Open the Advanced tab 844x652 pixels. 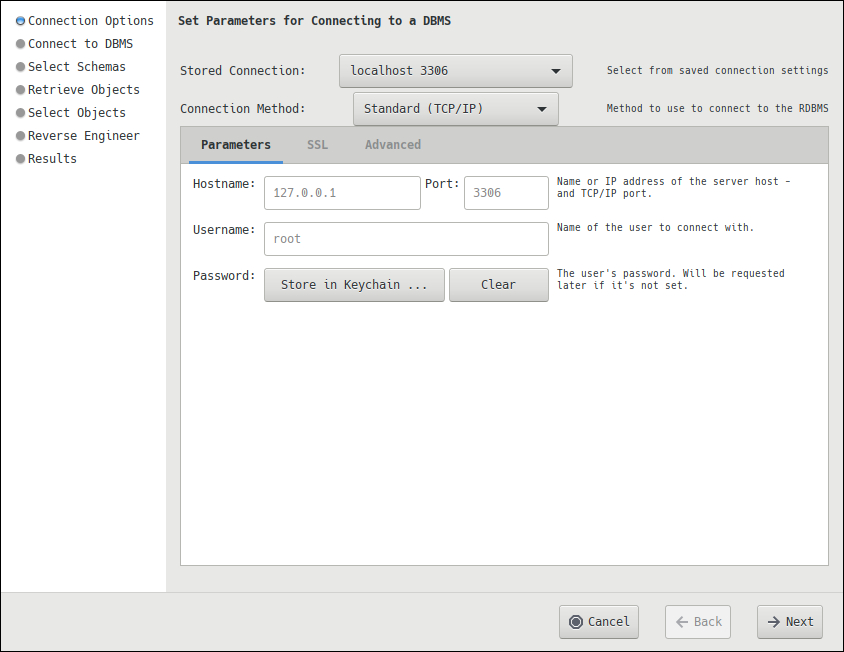392,145
